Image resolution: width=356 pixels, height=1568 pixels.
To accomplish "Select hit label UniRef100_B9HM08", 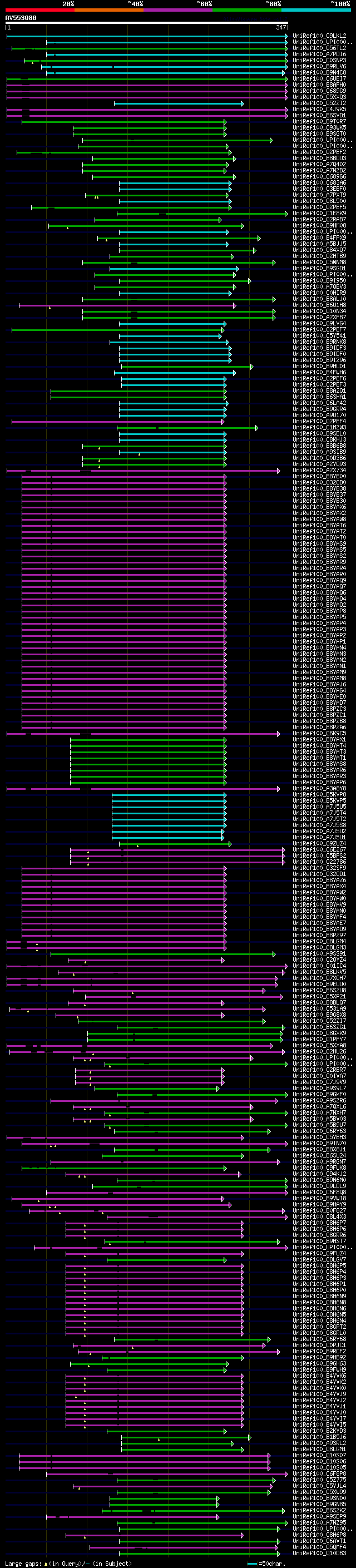I will click(x=319, y=226).
